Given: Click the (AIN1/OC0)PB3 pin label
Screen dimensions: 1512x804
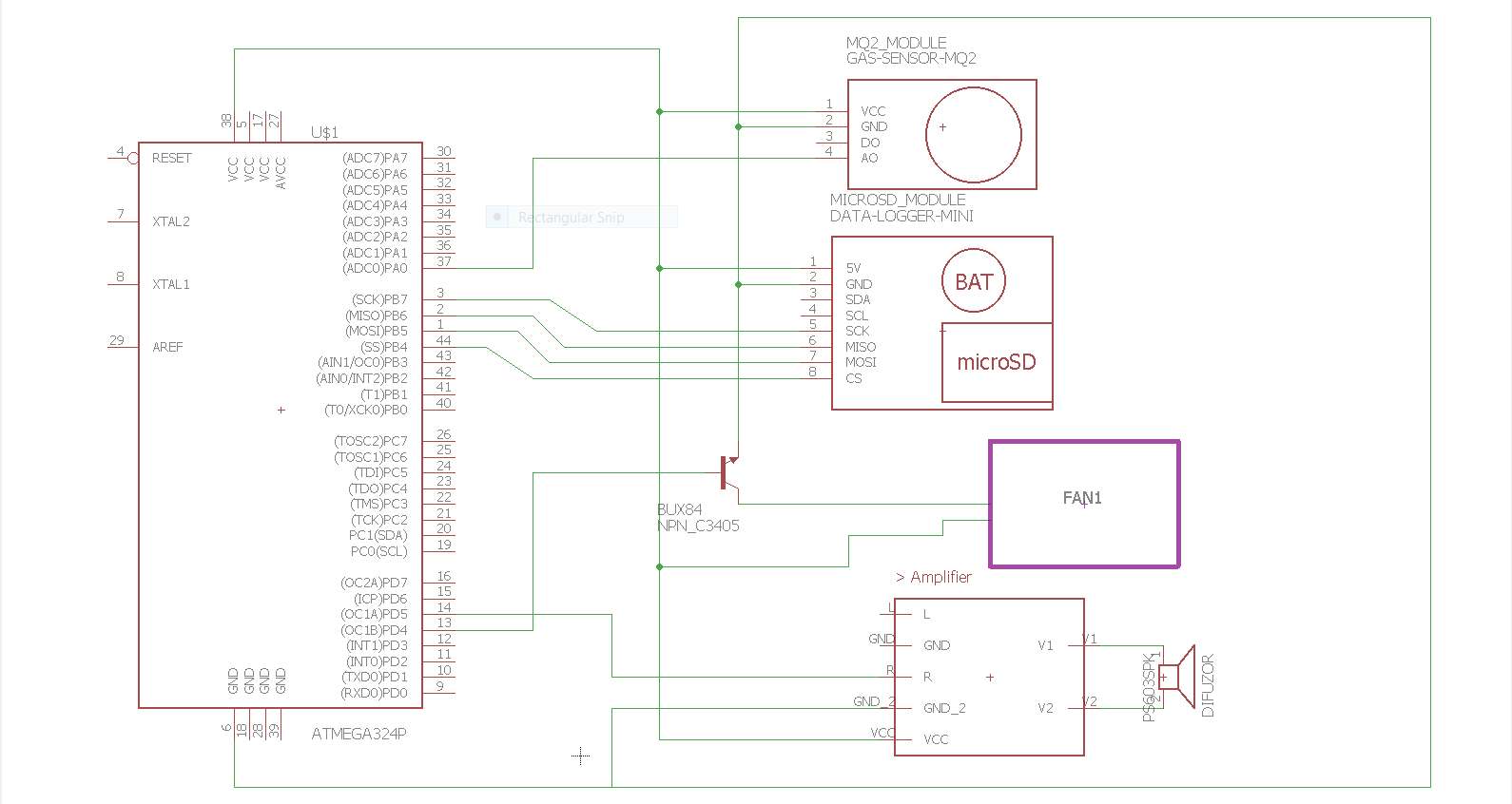Looking at the screenshot, I should pos(362,362).
